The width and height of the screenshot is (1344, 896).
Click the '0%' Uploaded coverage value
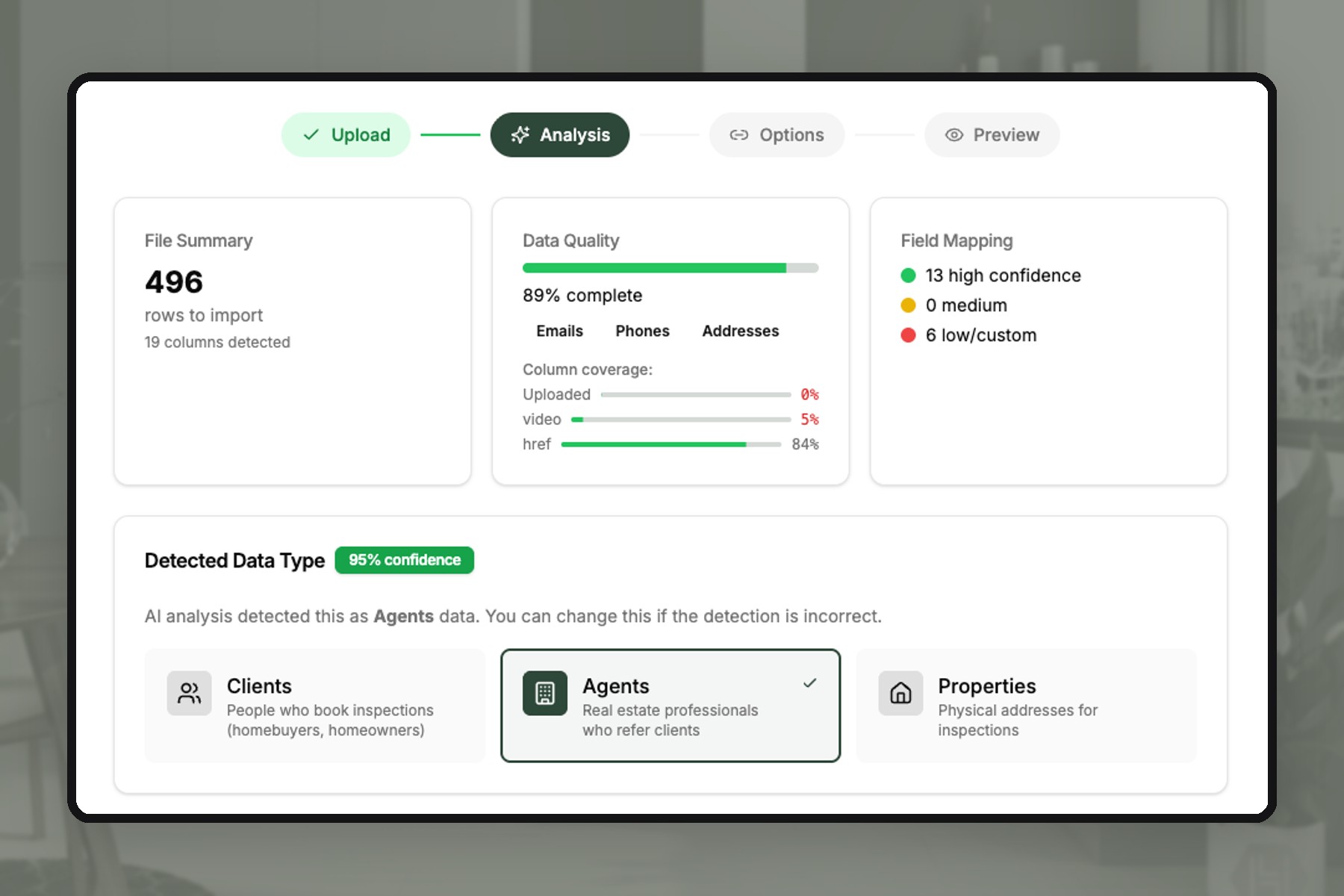[809, 394]
